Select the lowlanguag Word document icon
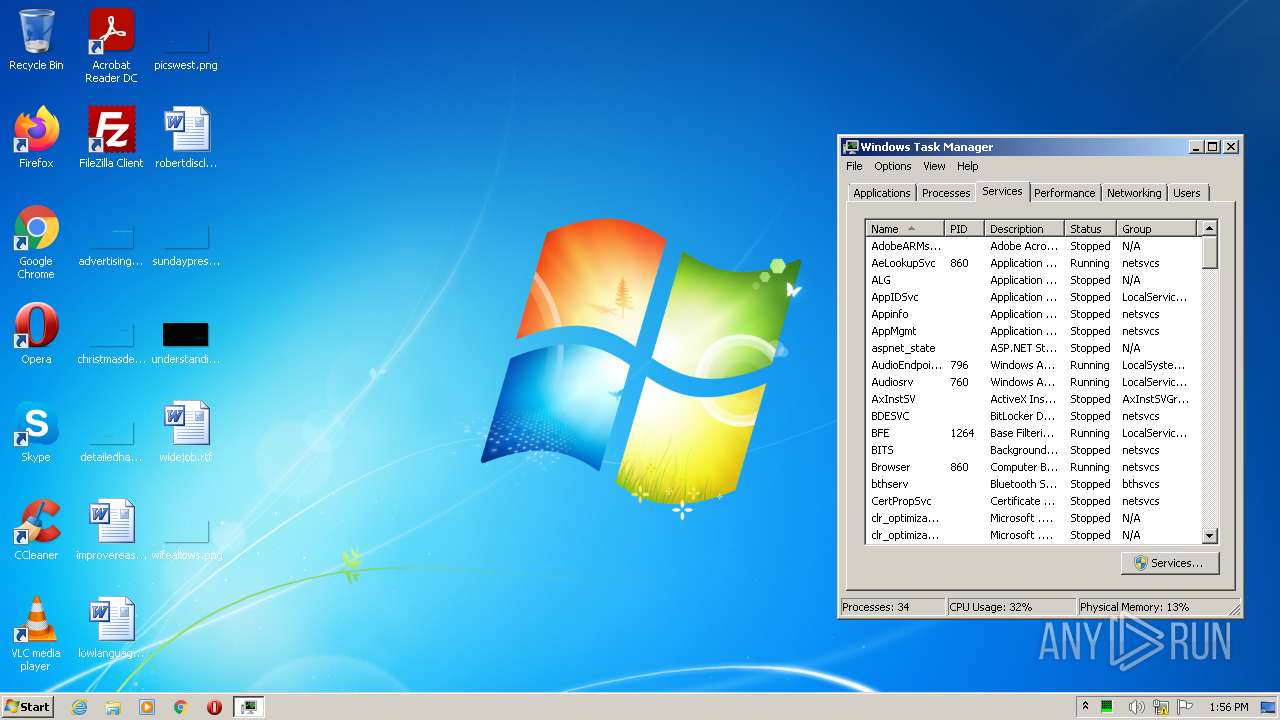 pos(111,628)
